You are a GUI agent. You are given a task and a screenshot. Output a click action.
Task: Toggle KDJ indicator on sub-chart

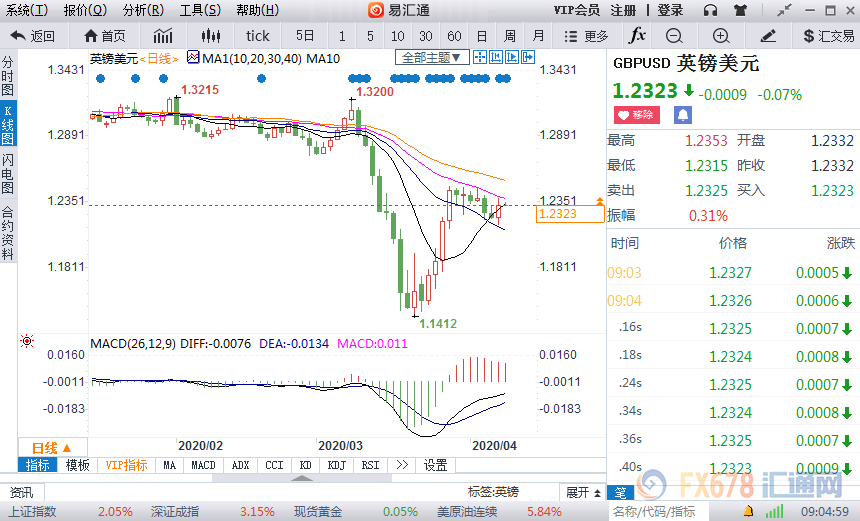pyautogui.click(x=337, y=465)
